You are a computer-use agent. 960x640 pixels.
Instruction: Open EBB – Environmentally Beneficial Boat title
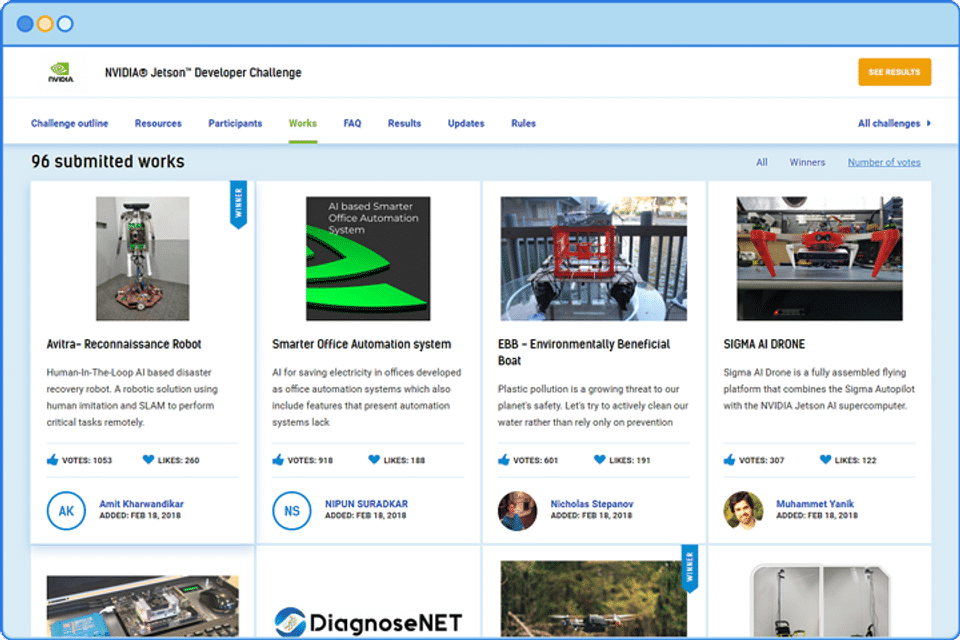tap(584, 352)
